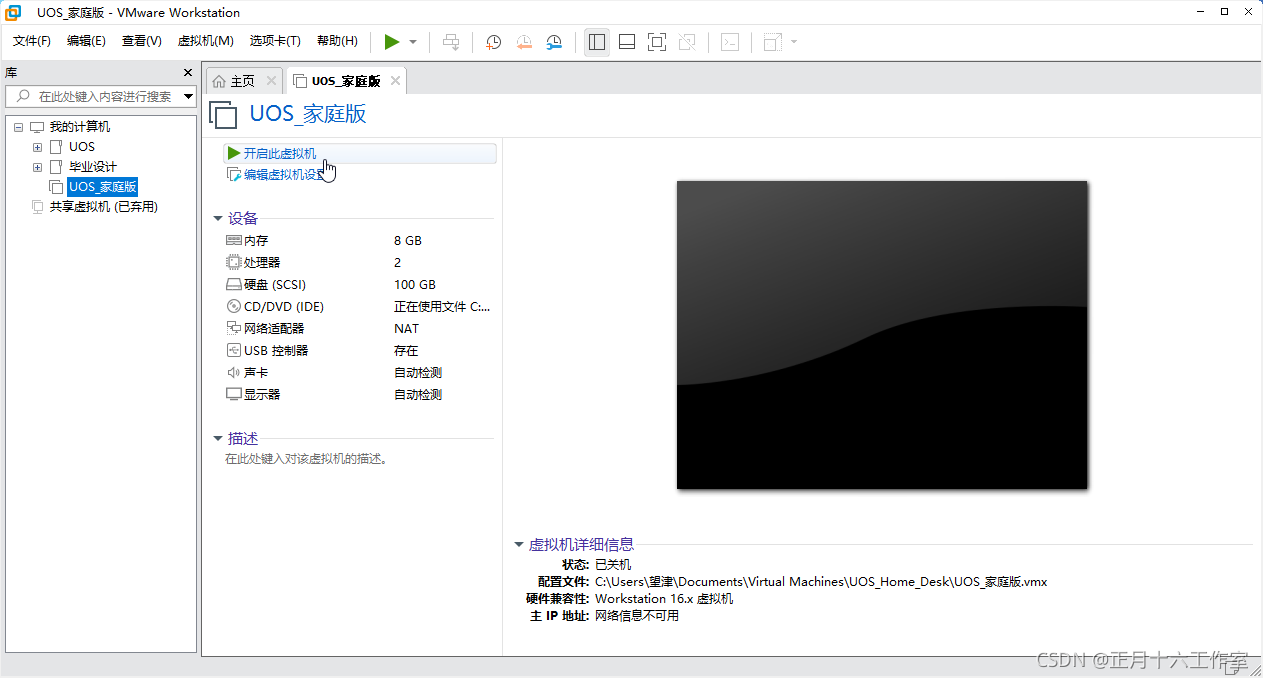The height and width of the screenshot is (678, 1263).
Task: Toggle the thumbnail bar view icon
Action: (627, 42)
